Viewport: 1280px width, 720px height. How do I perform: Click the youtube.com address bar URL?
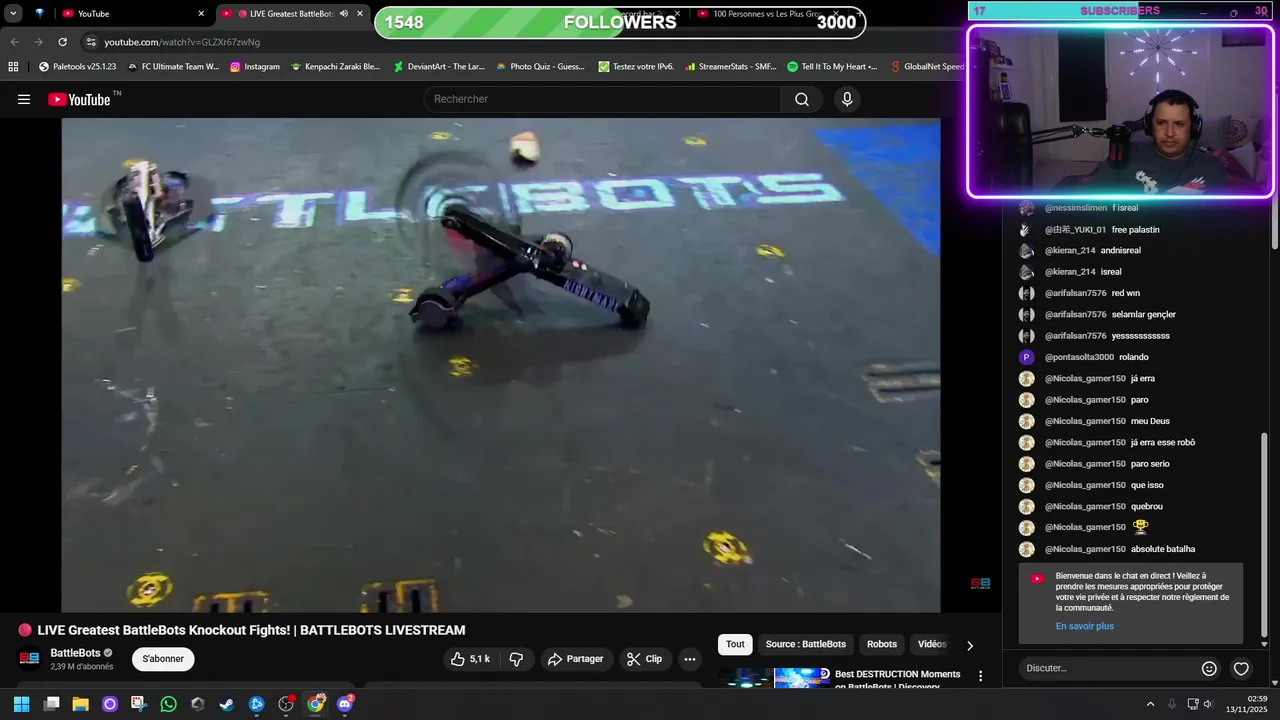coord(182,42)
